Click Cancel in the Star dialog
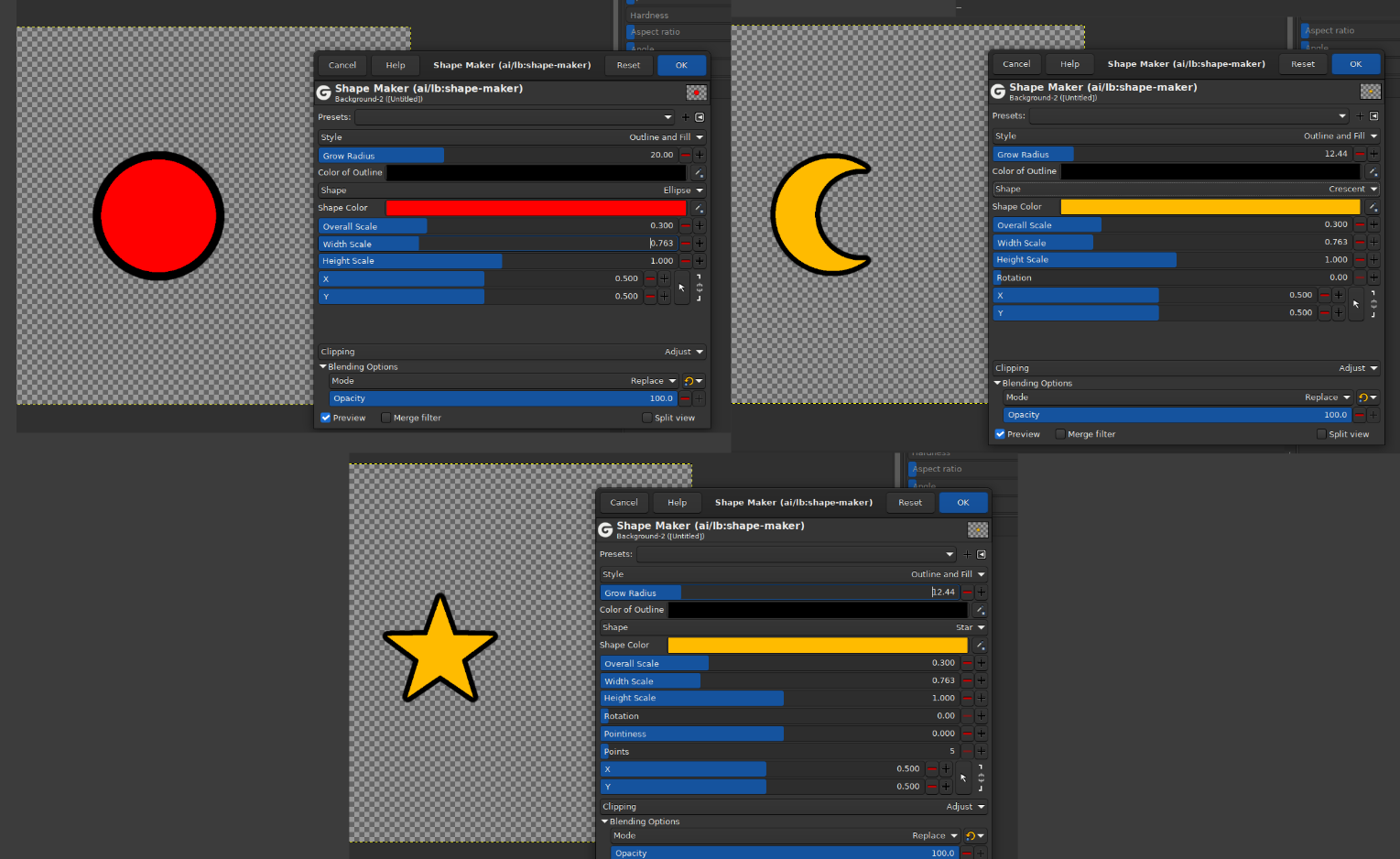Screen dimensions: 1400x859 [x=624, y=503]
